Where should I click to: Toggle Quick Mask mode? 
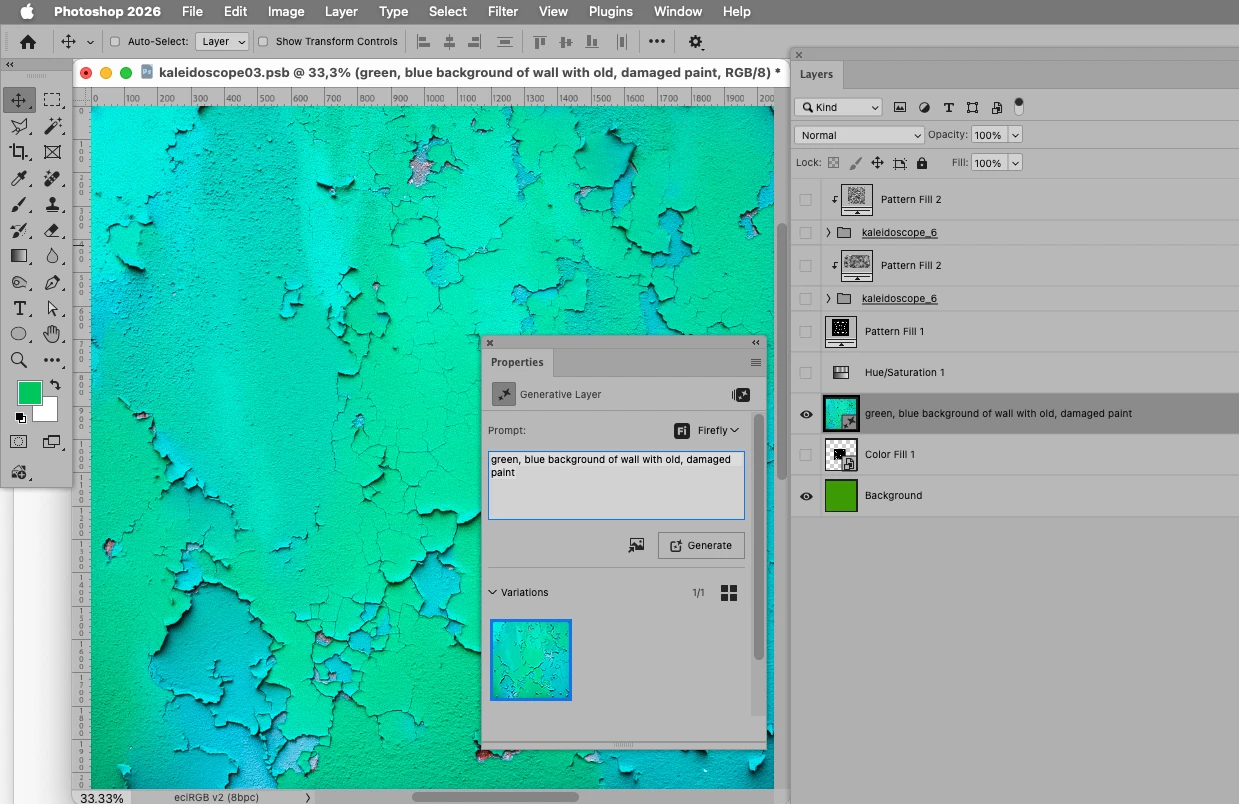(x=19, y=441)
